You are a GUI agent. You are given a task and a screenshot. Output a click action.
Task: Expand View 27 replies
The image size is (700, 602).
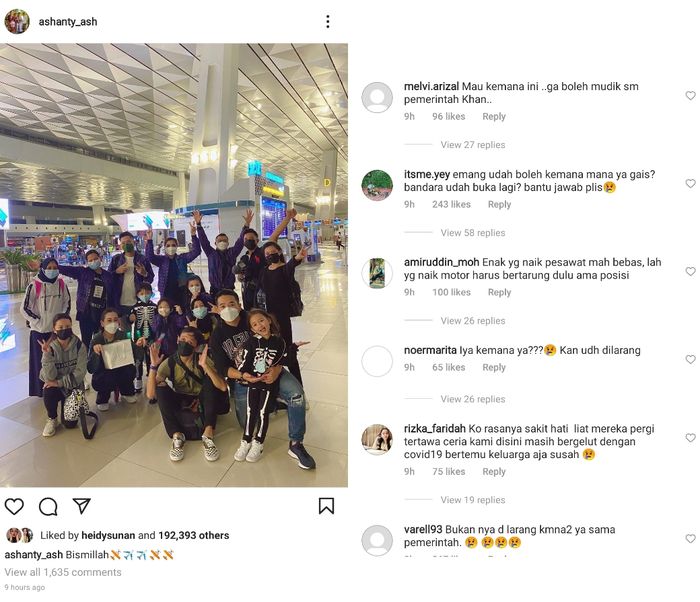tap(473, 145)
